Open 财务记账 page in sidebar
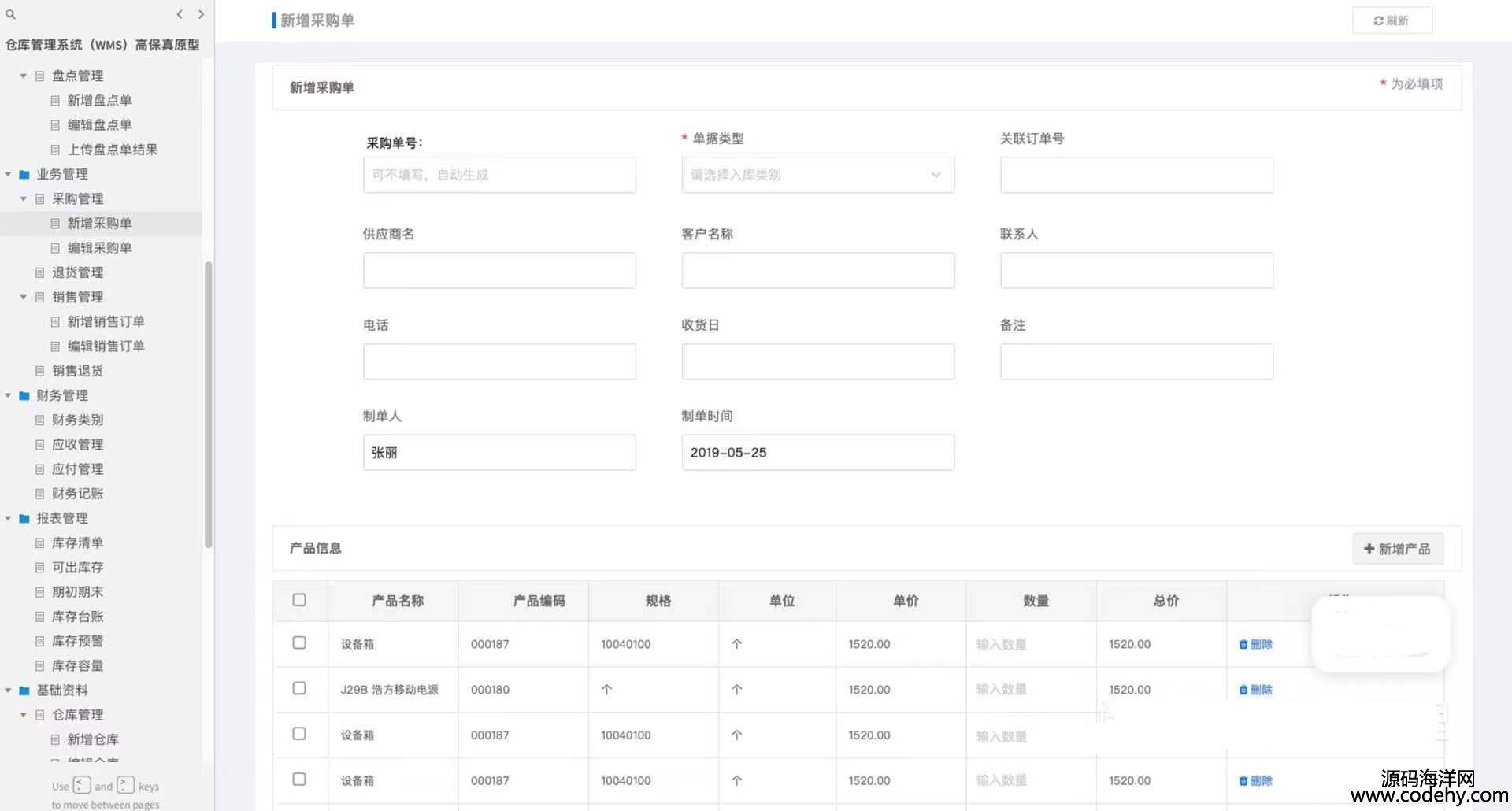Screen dimensions: 1512x811 (77, 494)
